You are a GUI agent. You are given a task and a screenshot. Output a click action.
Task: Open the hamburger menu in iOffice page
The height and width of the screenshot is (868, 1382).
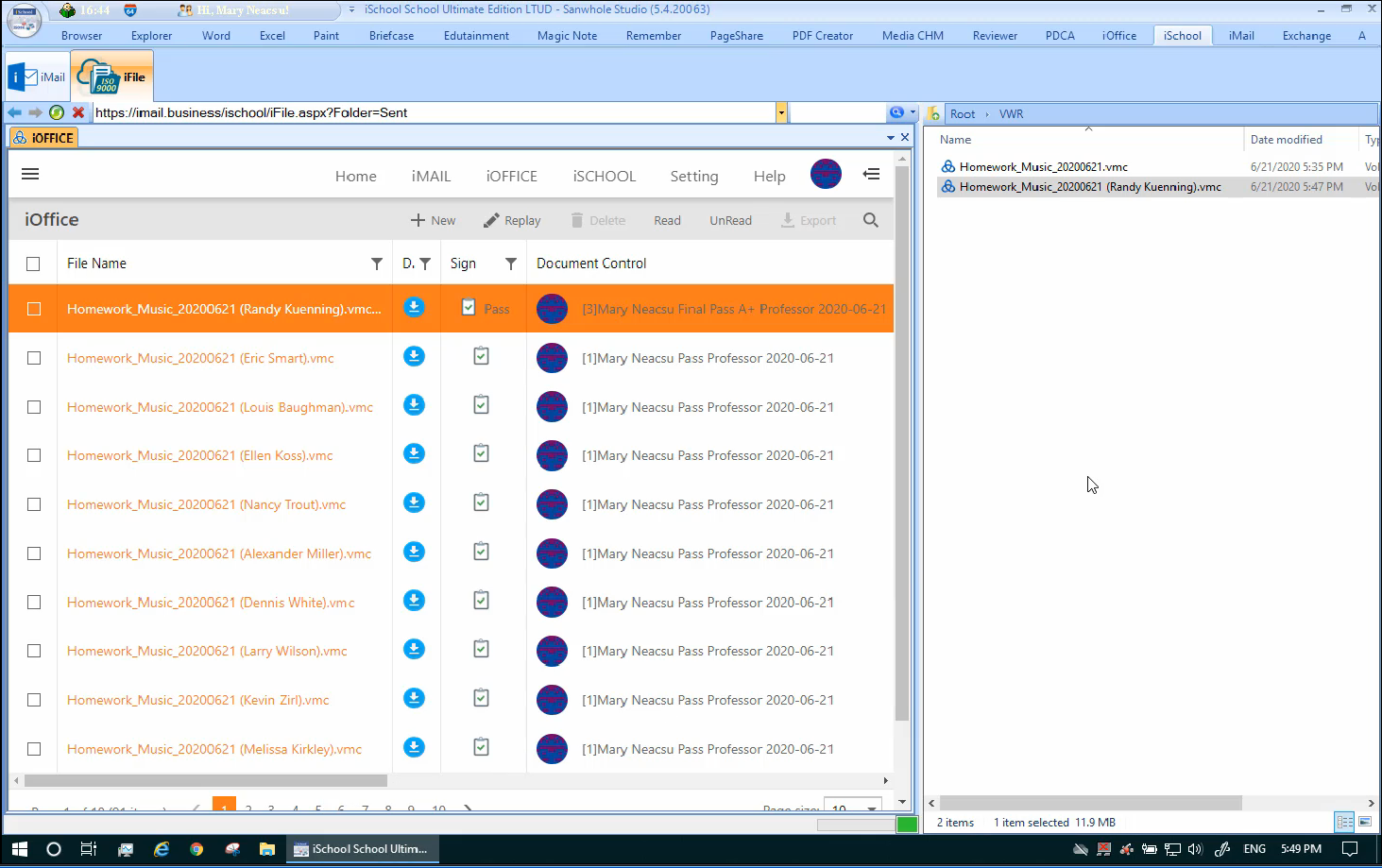30,174
